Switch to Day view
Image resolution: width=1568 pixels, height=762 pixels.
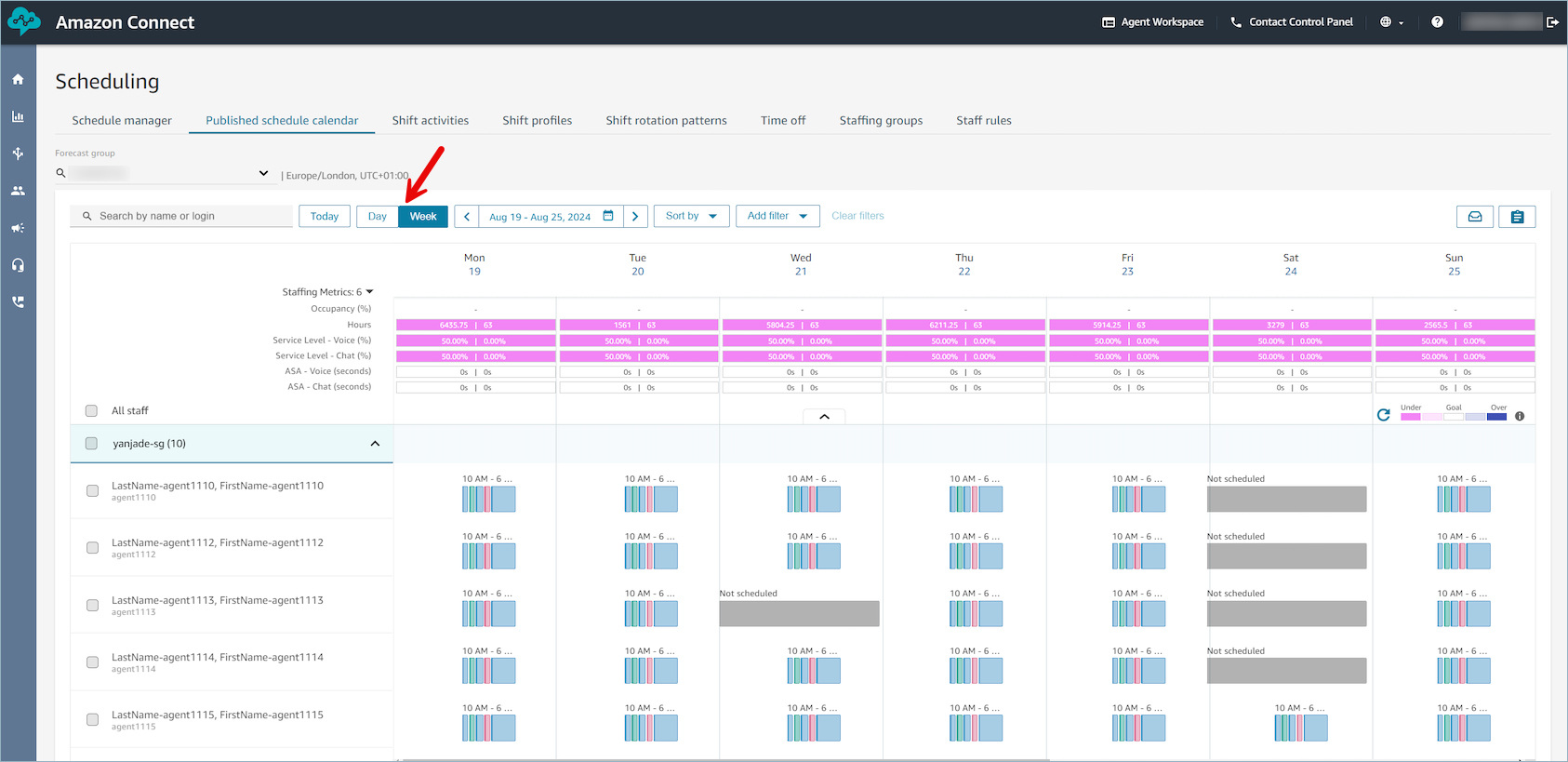click(x=377, y=216)
